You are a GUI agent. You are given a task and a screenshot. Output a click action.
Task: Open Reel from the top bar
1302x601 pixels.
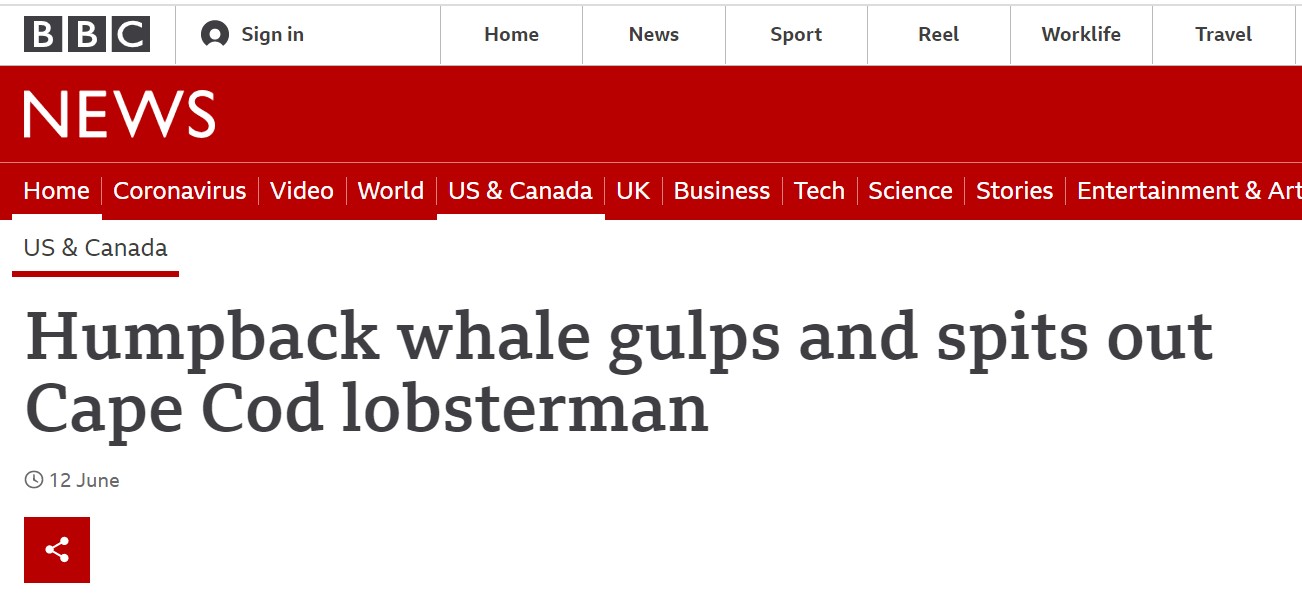pyautogui.click(x=938, y=35)
